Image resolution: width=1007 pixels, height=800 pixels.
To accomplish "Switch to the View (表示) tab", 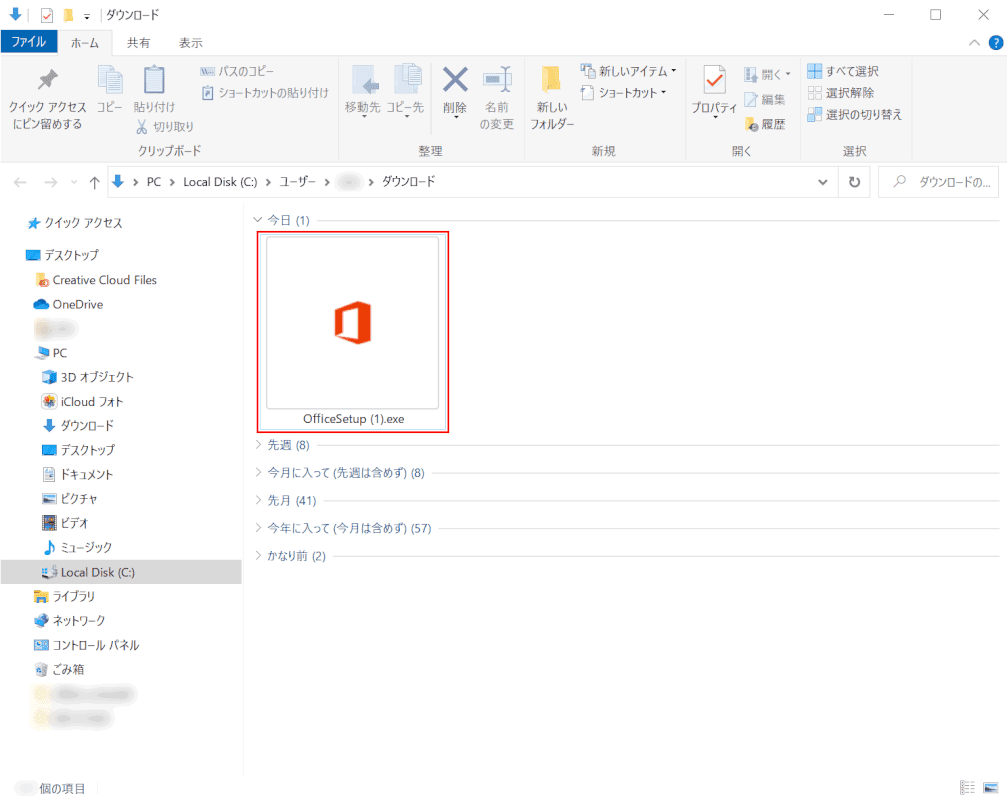I will (191, 43).
